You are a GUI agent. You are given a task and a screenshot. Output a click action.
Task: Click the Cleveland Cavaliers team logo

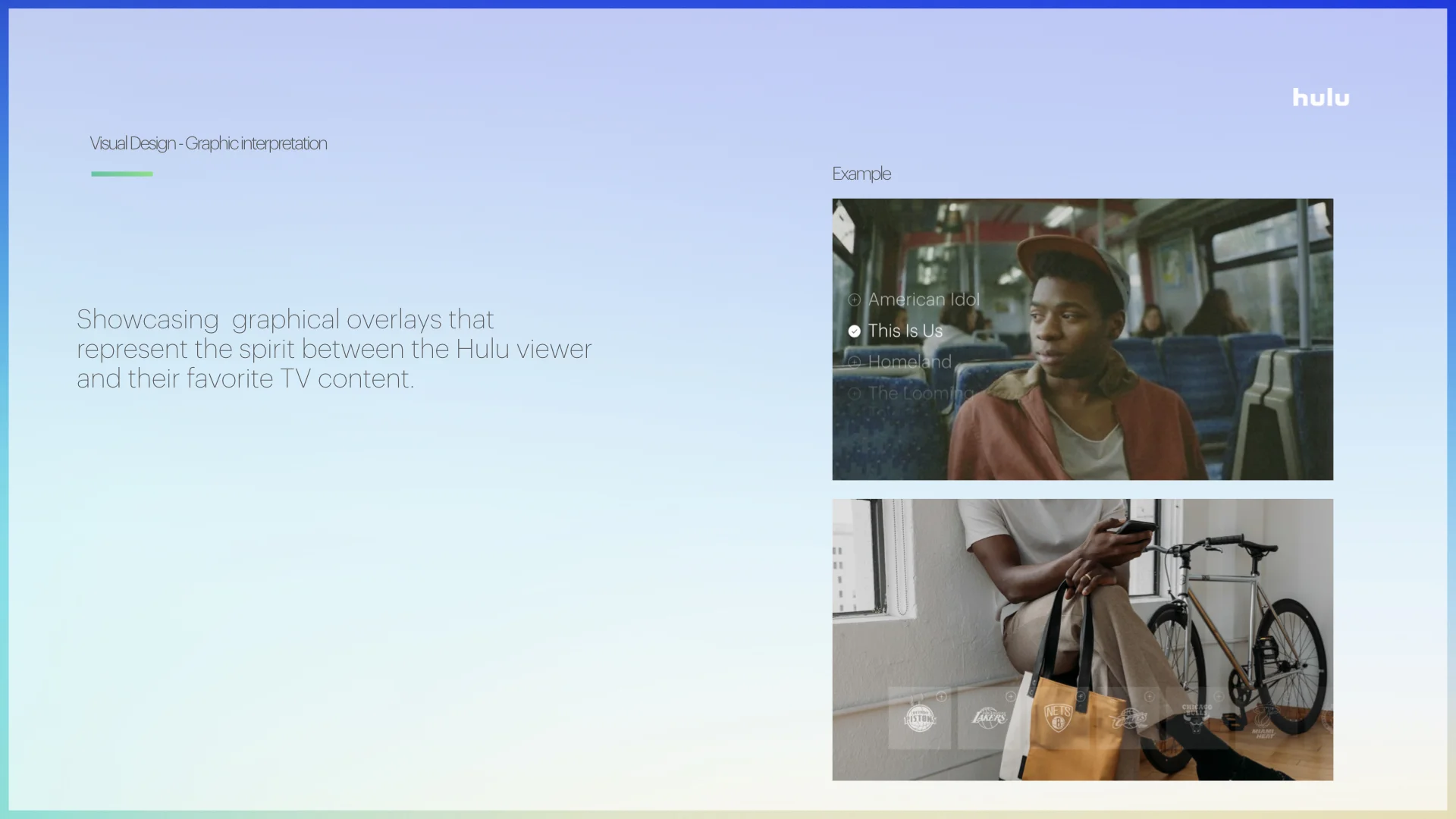(1128, 718)
